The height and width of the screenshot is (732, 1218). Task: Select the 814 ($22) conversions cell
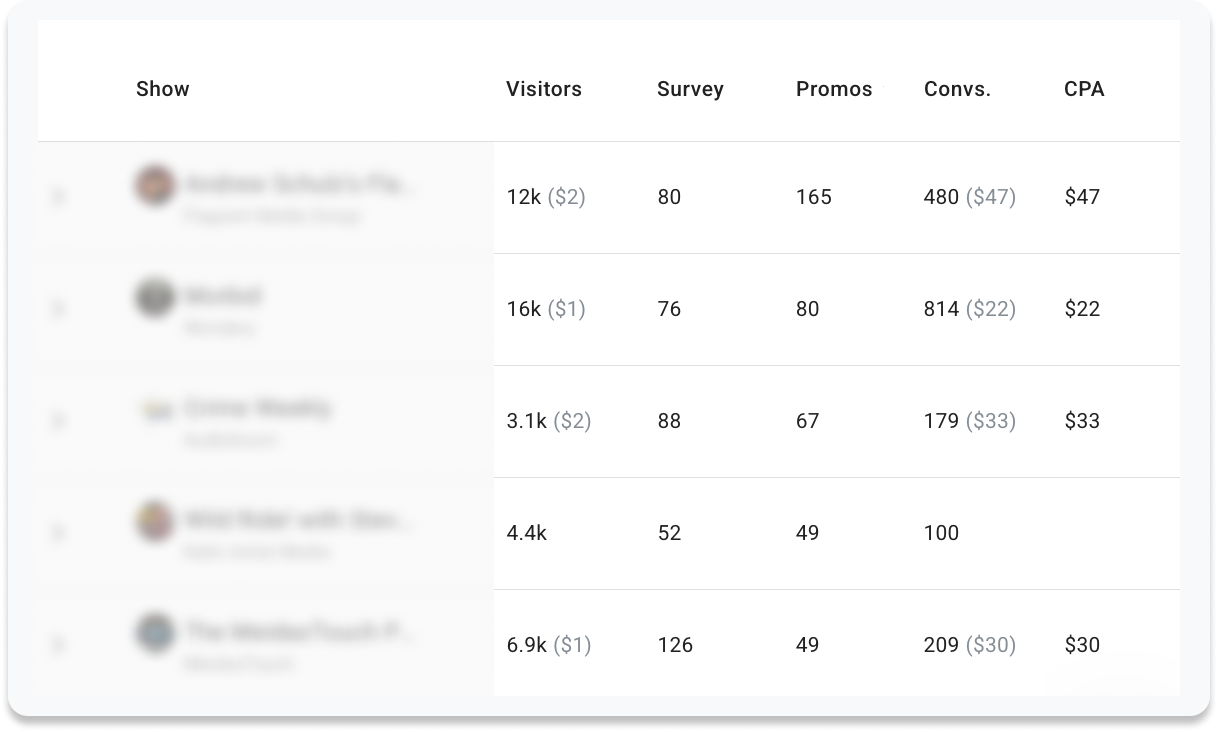pyautogui.click(x=970, y=309)
